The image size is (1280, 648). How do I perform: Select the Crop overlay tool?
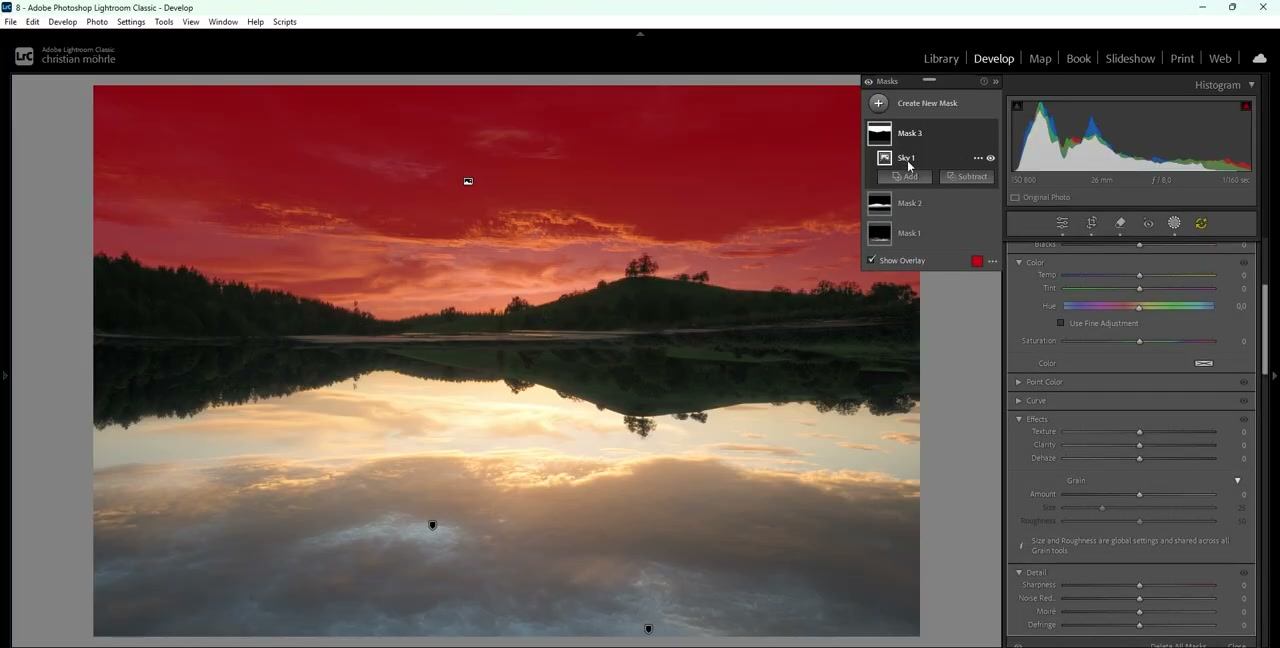tap(1092, 223)
